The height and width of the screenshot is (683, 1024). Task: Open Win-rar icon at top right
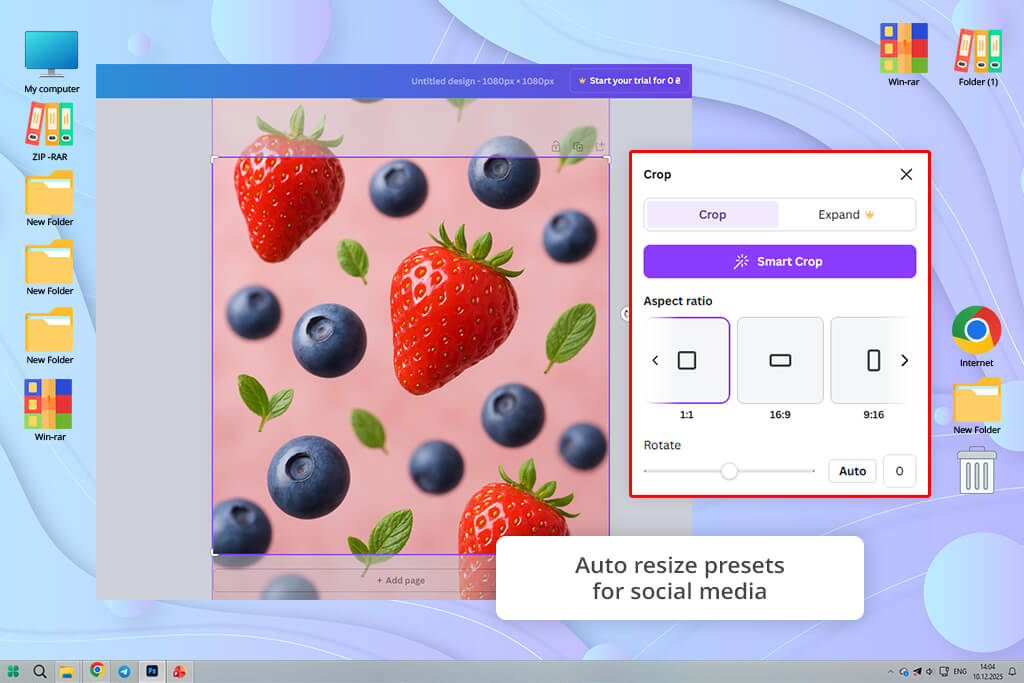(x=903, y=54)
